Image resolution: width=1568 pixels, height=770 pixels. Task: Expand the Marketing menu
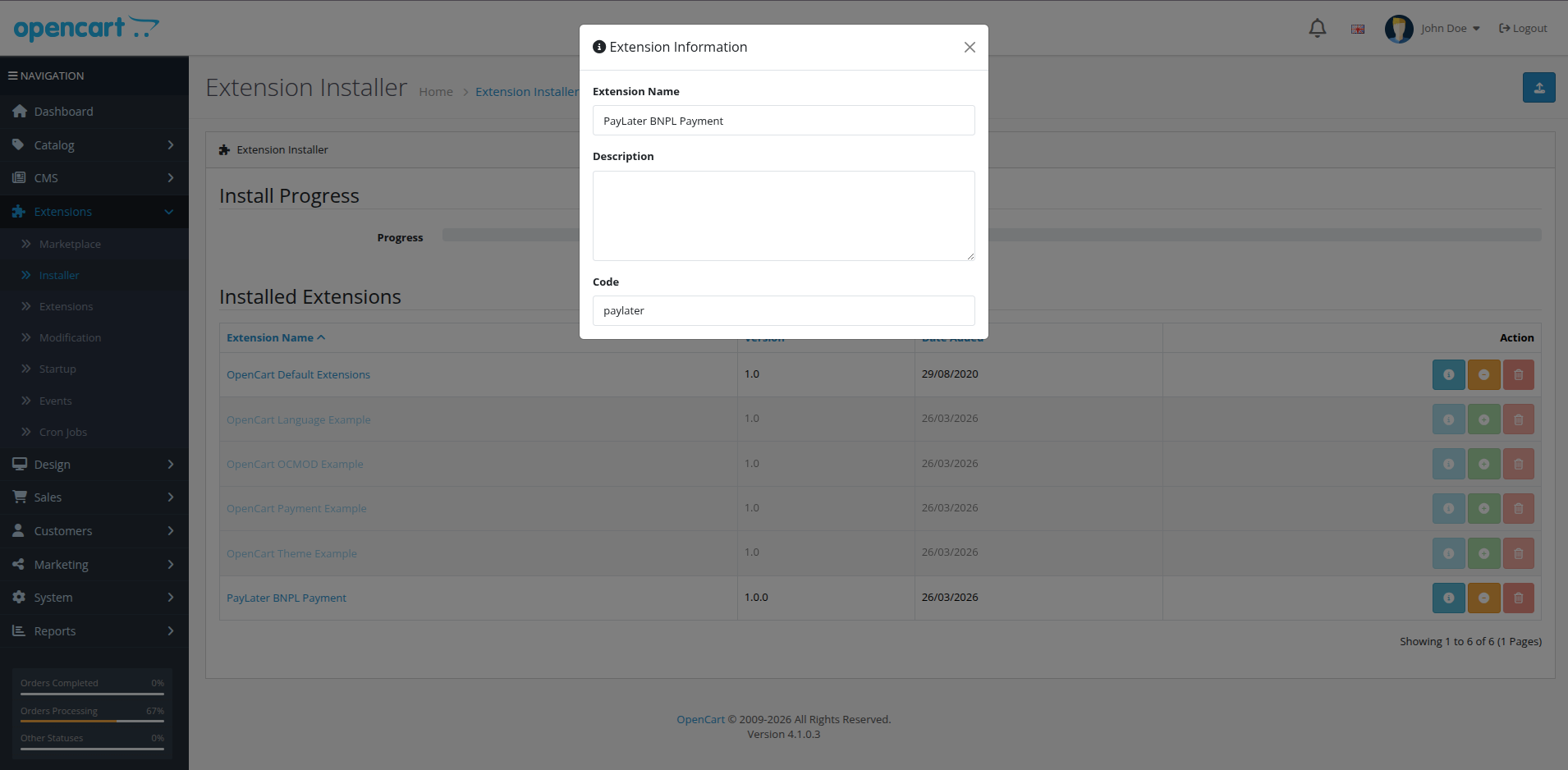pyautogui.click(x=94, y=565)
